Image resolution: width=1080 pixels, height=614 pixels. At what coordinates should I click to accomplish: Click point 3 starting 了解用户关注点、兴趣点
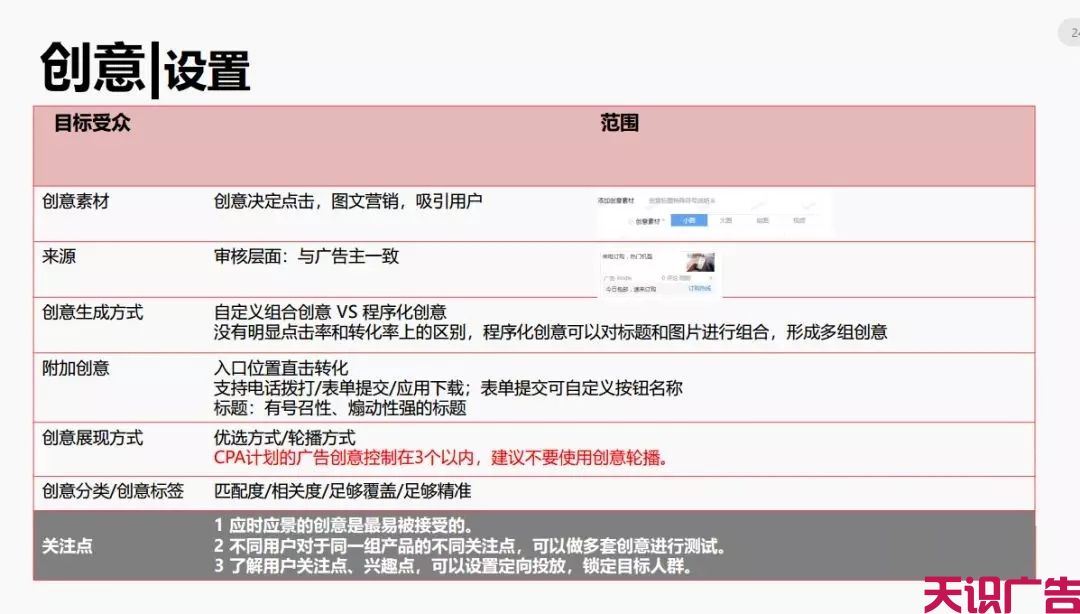(x=453, y=567)
